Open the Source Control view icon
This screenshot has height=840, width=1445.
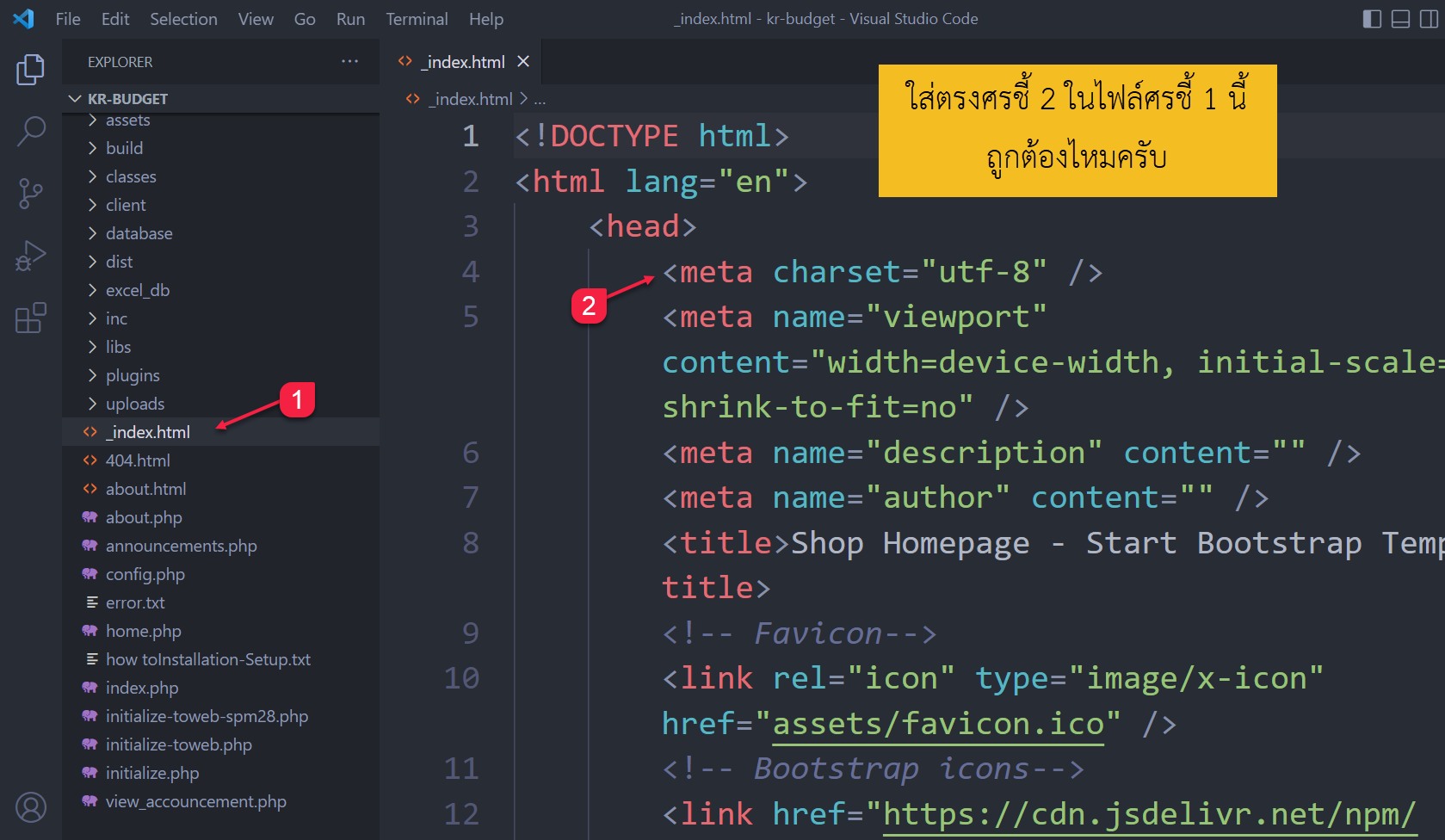31,194
